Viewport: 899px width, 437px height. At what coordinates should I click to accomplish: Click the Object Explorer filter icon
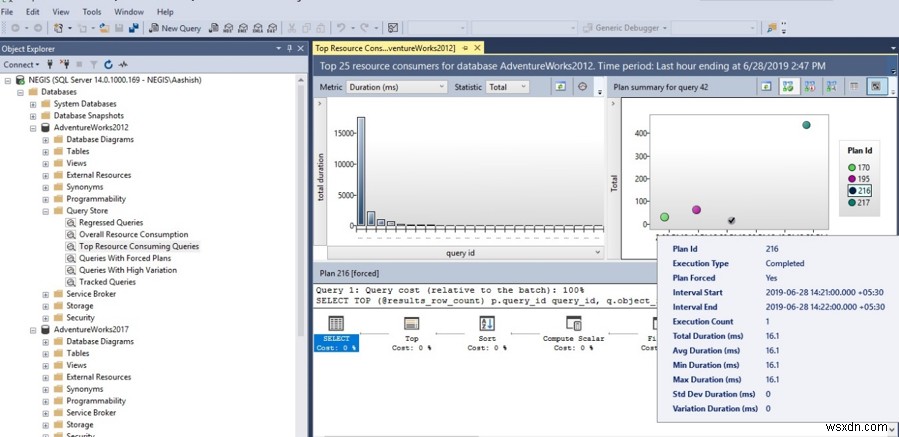(94, 65)
